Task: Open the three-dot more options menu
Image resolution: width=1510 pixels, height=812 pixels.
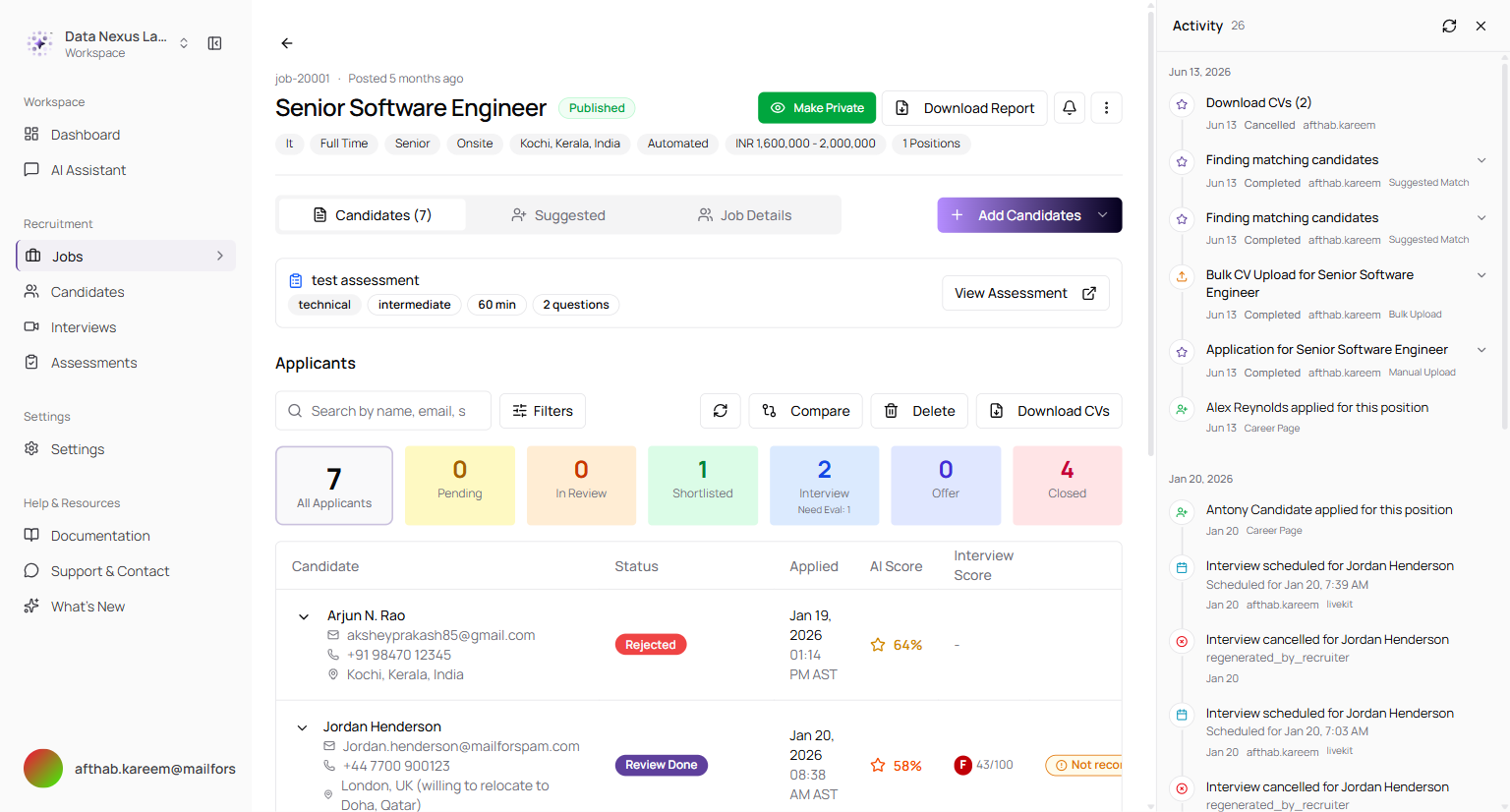Action: [x=1106, y=108]
